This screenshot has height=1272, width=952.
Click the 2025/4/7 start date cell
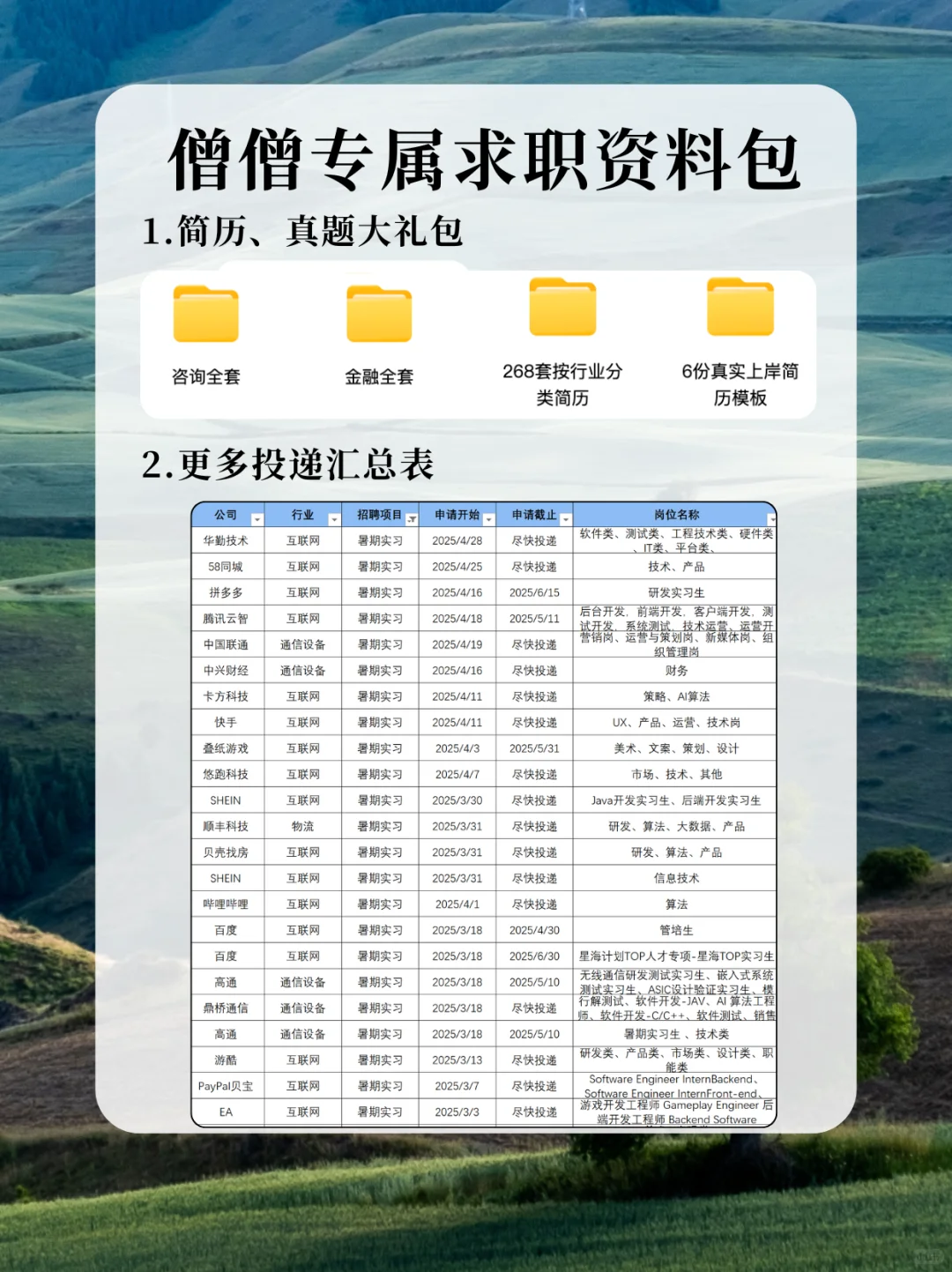(x=457, y=775)
